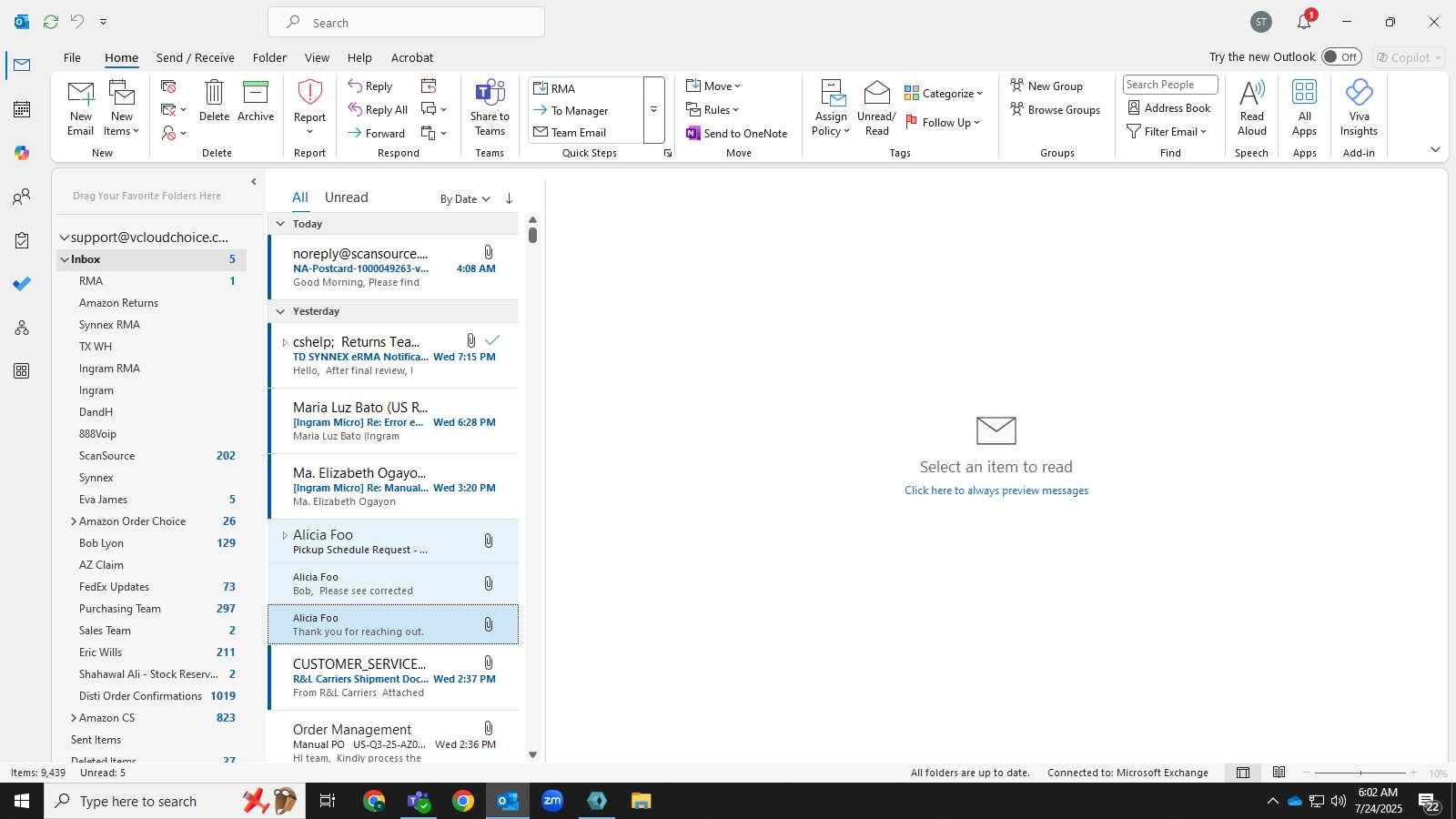Show Unread messages filter tab

[347, 197]
